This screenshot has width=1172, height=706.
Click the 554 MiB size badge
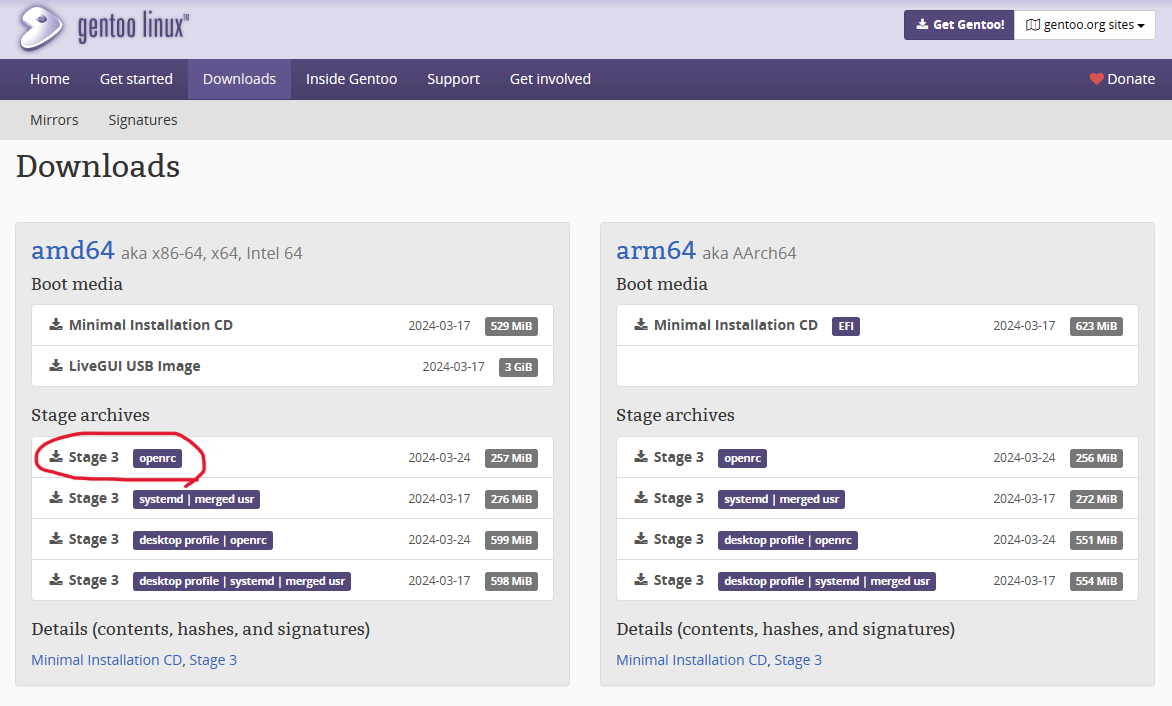point(1097,581)
